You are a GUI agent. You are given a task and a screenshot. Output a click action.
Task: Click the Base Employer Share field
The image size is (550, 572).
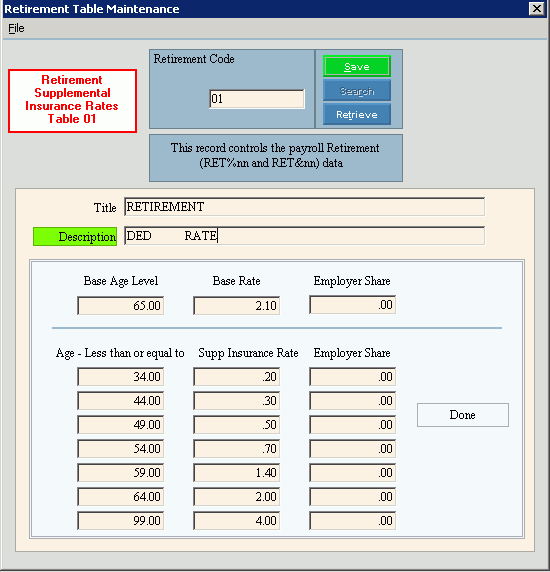(x=352, y=305)
